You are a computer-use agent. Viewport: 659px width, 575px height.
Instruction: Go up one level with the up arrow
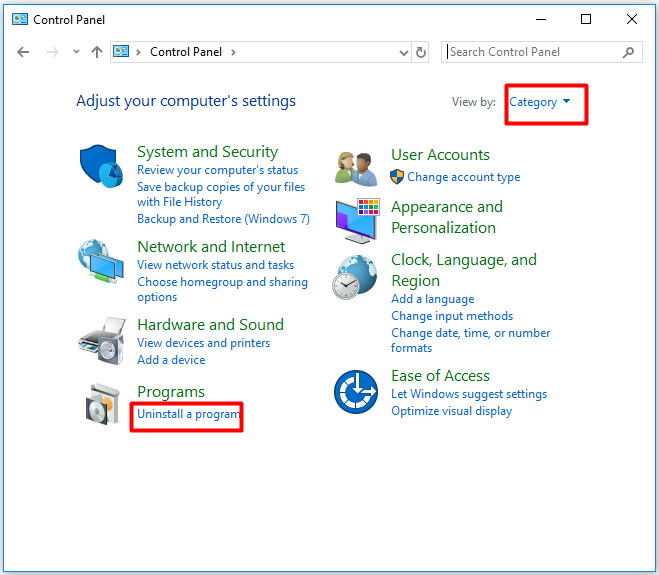pyautogui.click(x=97, y=52)
